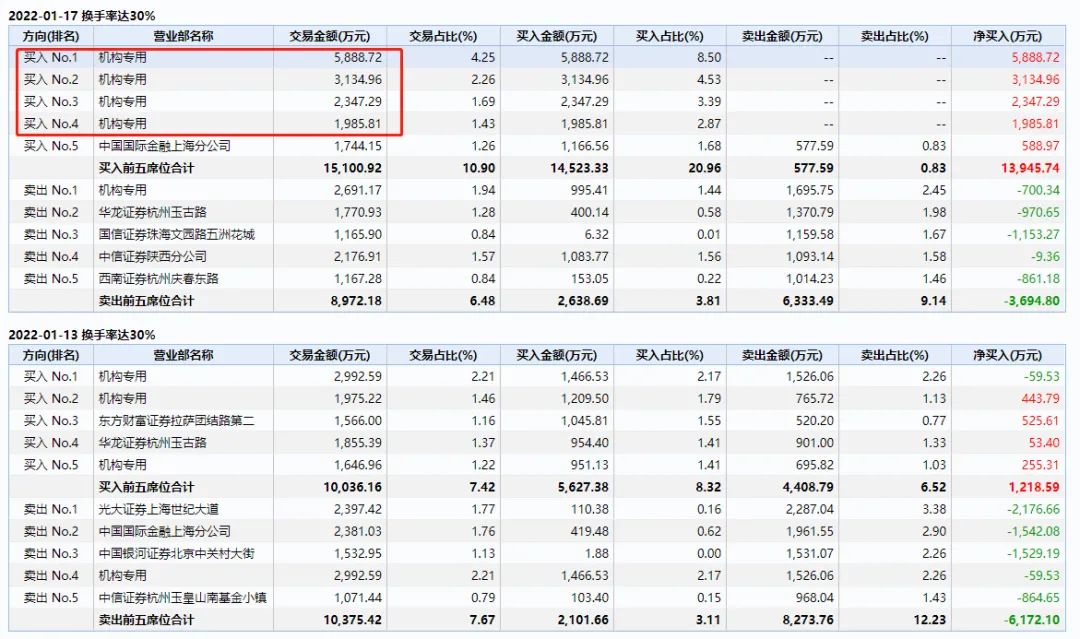Click 营业部名称 column header in 2022-01-13 table
Image resolution: width=1080 pixels, height=639 pixels.
182,355
